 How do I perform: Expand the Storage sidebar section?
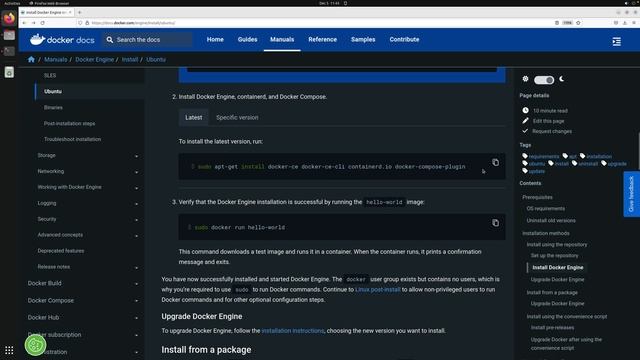pos(136,156)
